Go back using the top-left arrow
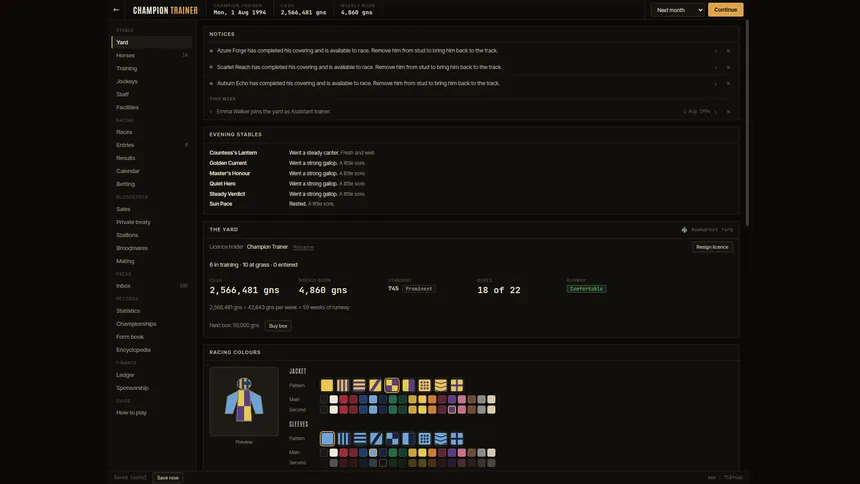The image size is (860, 484). [x=116, y=10]
